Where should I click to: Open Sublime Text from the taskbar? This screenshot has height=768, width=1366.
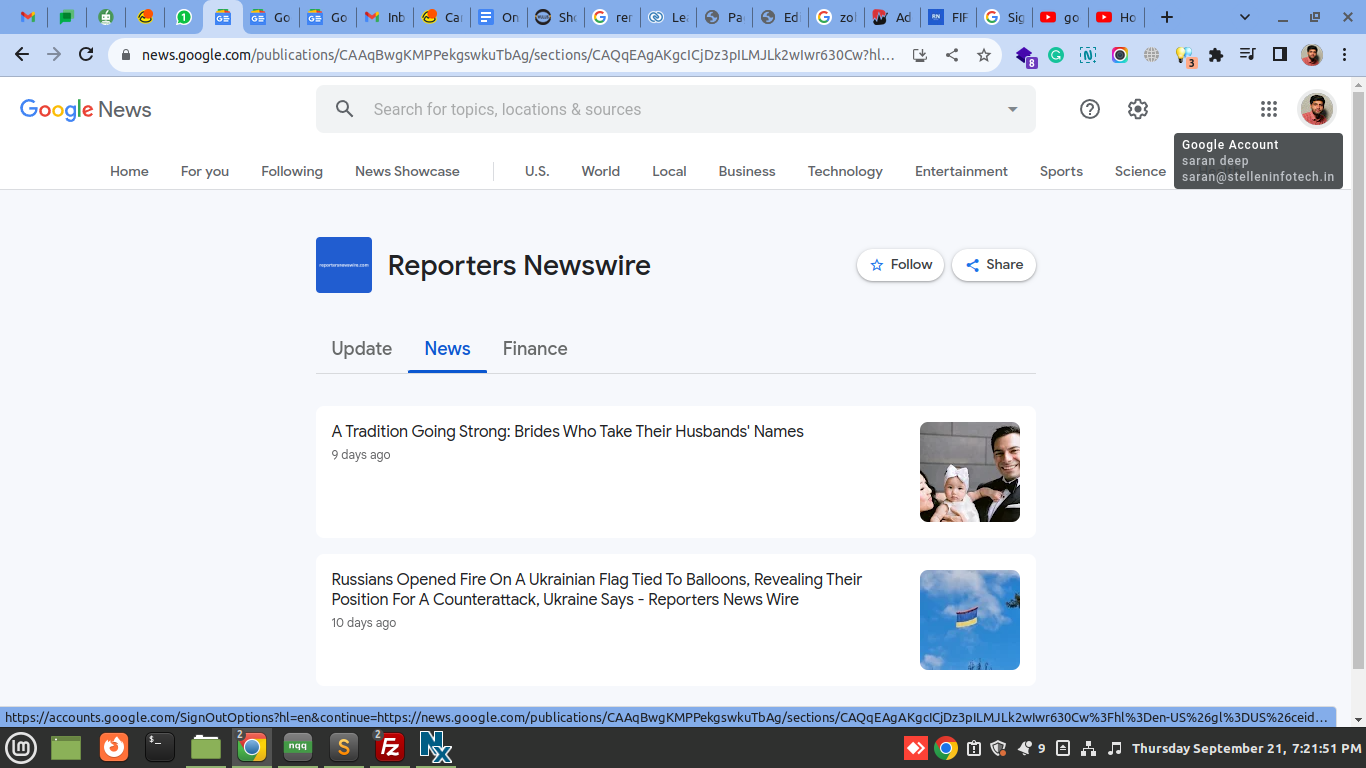344,747
